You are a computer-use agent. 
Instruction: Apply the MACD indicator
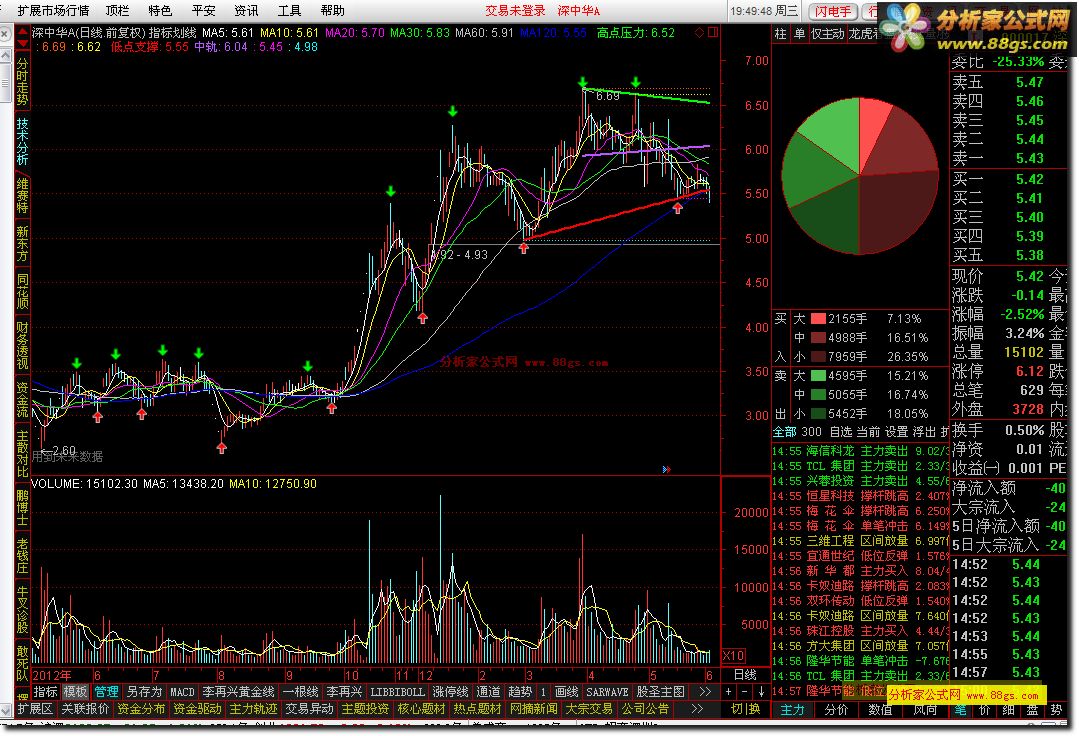click(x=182, y=691)
